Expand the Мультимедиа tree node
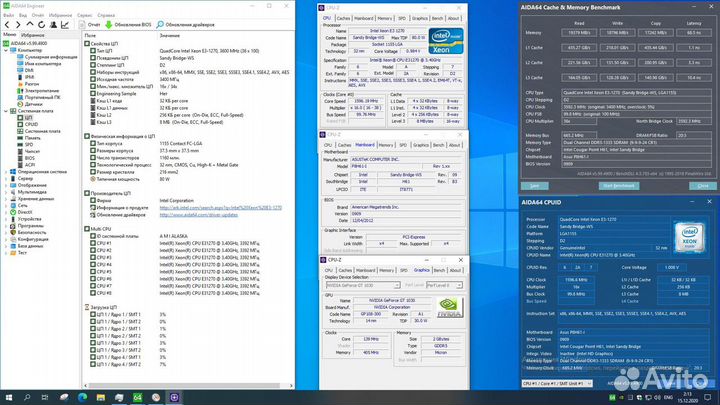This screenshot has height=405, width=720. 6,192
